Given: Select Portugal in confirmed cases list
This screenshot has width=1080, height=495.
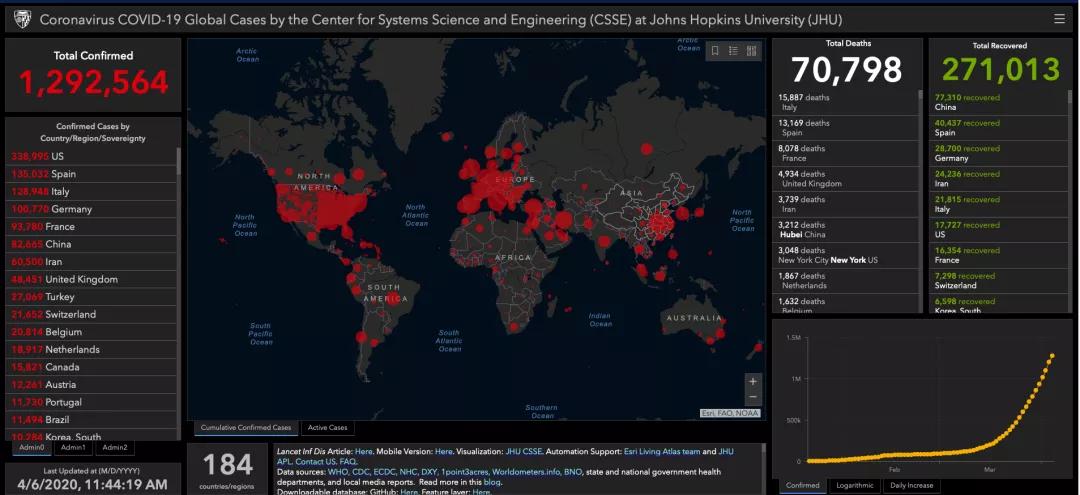Looking at the screenshot, I should point(90,402).
